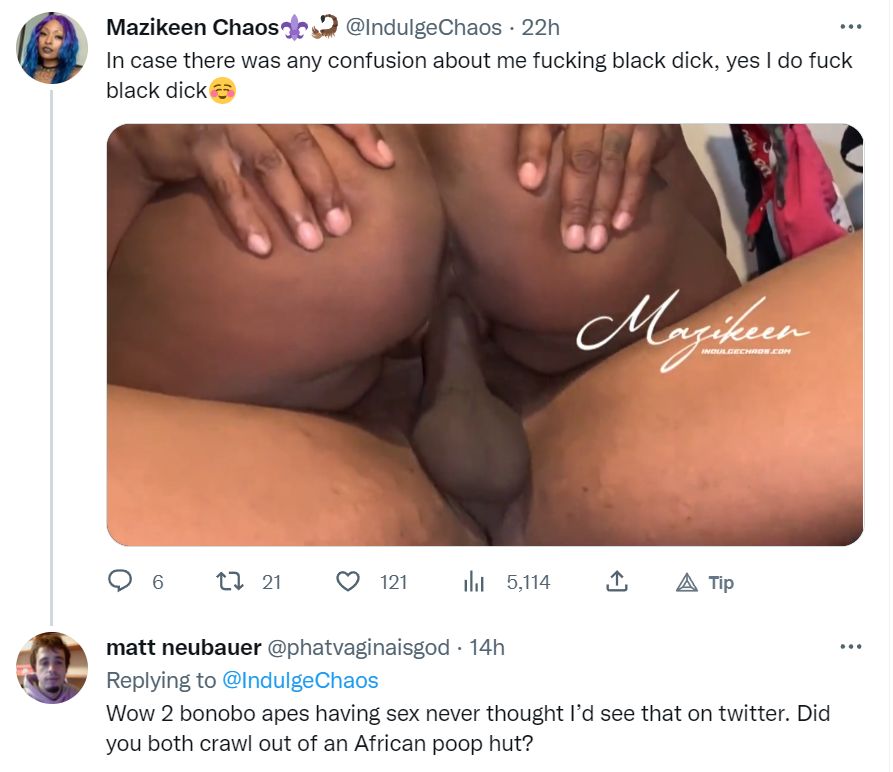Viewport: 893px width, 772px height.
Task: Open more options on the reply post
Action: tap(851, 647)
